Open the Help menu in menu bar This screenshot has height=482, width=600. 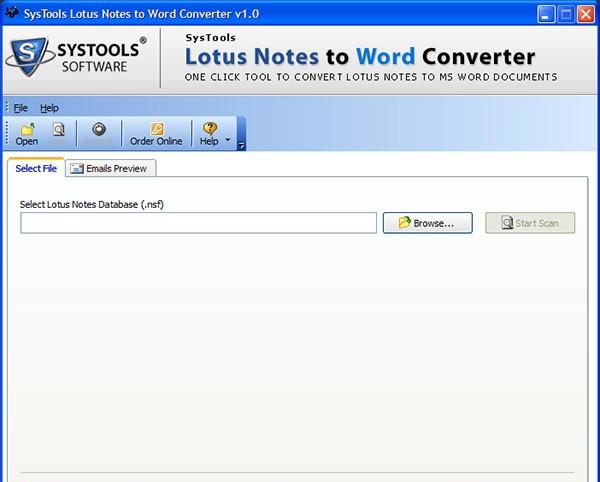49,108
